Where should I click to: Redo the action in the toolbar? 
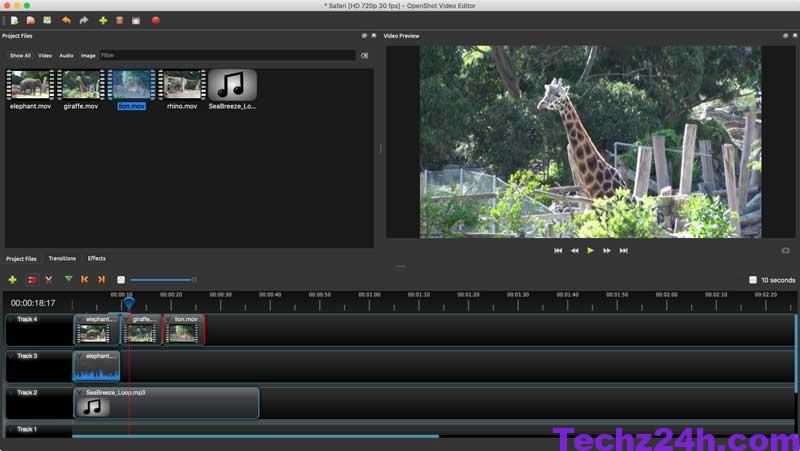pos(84,20)
